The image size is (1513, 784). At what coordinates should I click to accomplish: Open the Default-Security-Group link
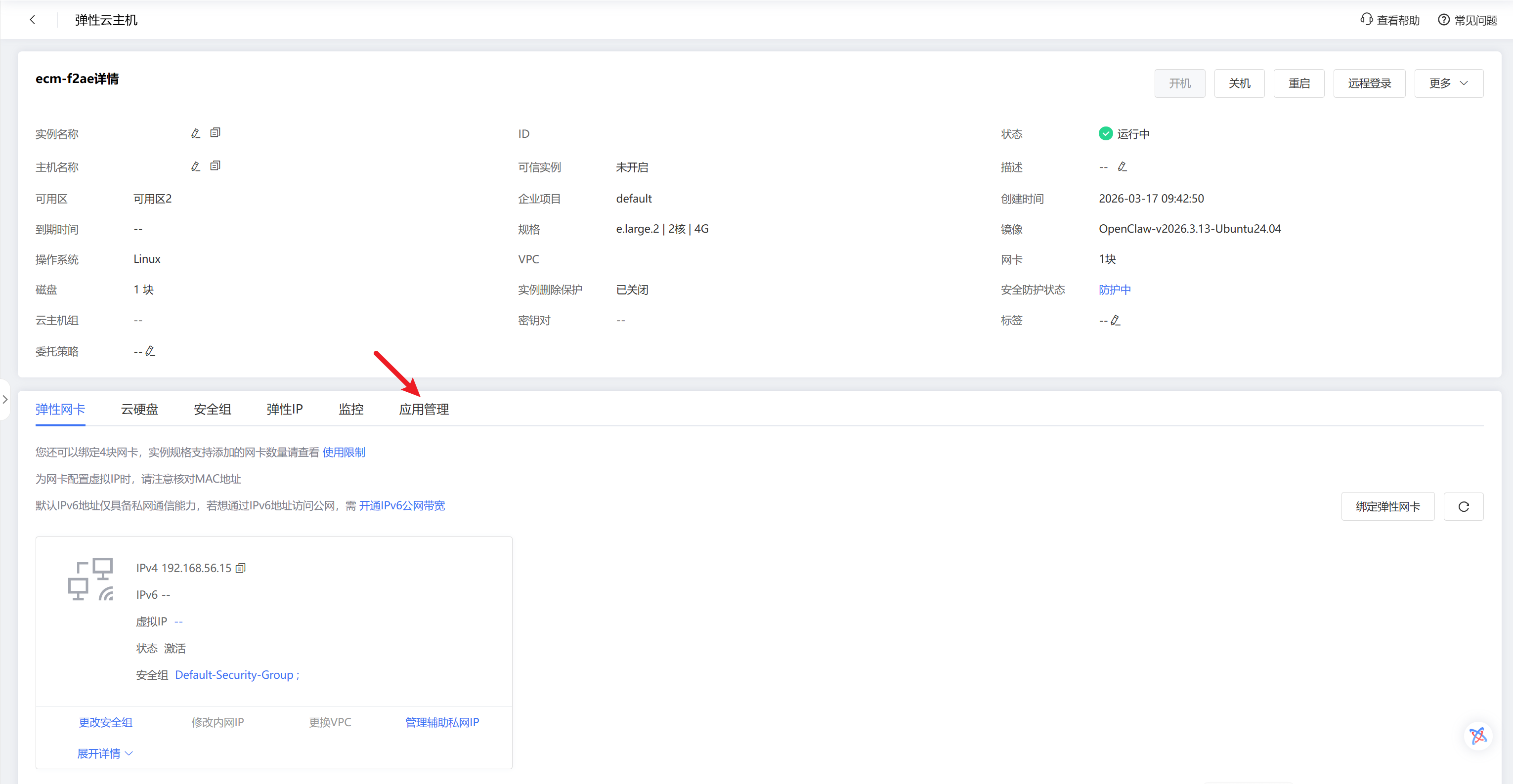[x=234, y=675]
